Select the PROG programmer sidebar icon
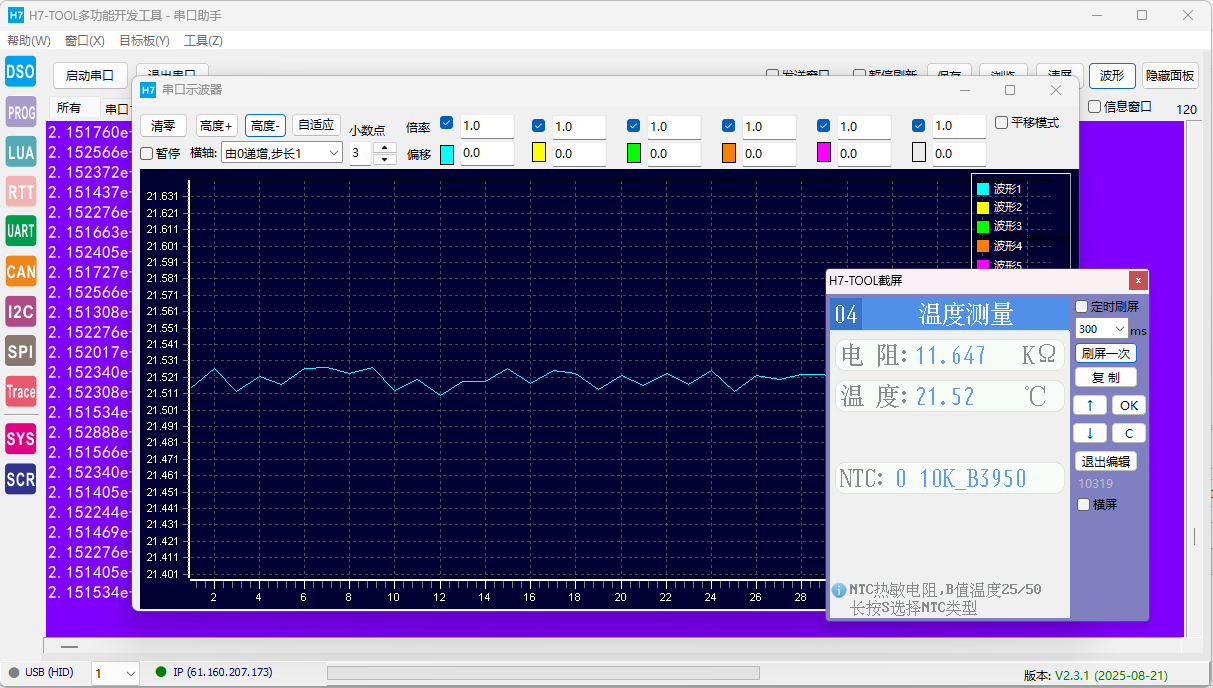Viewport: 1213px width, 688px height. tap(21, 113)
